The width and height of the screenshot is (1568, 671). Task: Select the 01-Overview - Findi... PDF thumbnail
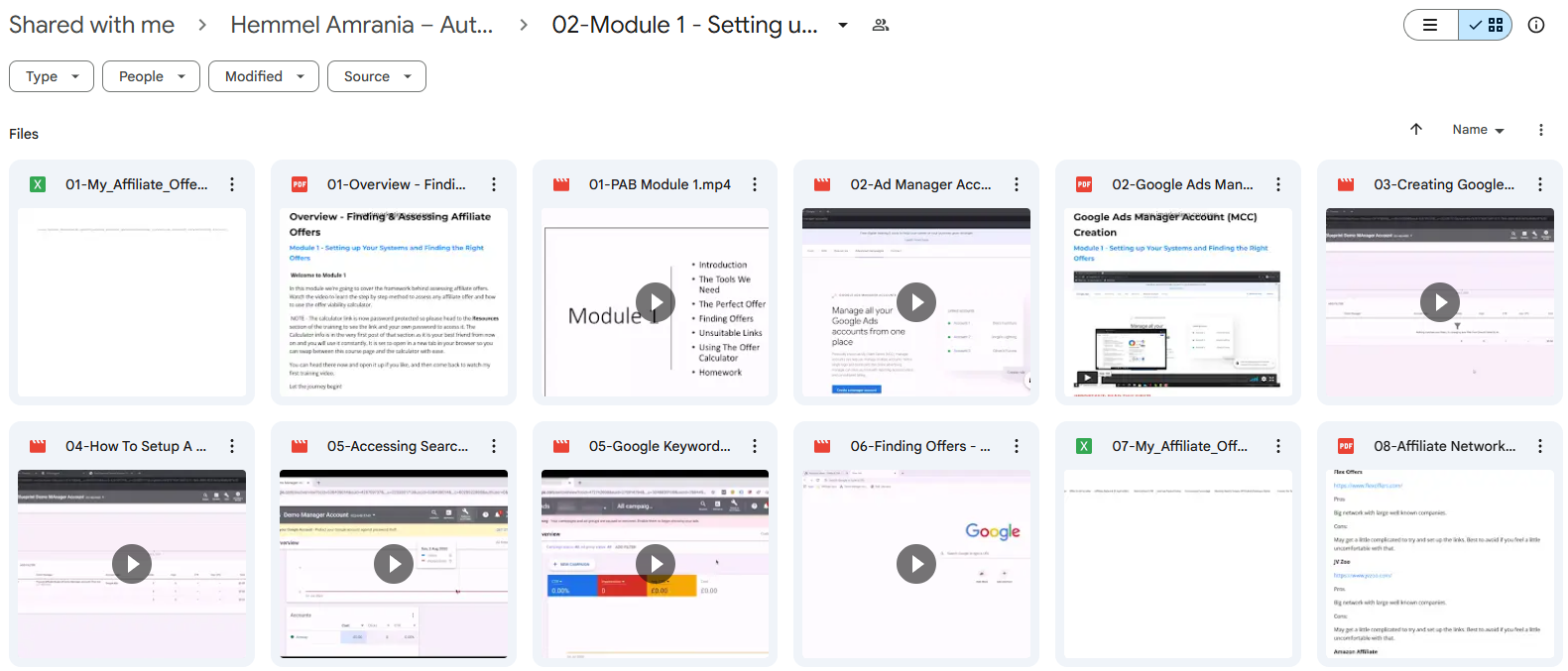click(x=394, y=302)
